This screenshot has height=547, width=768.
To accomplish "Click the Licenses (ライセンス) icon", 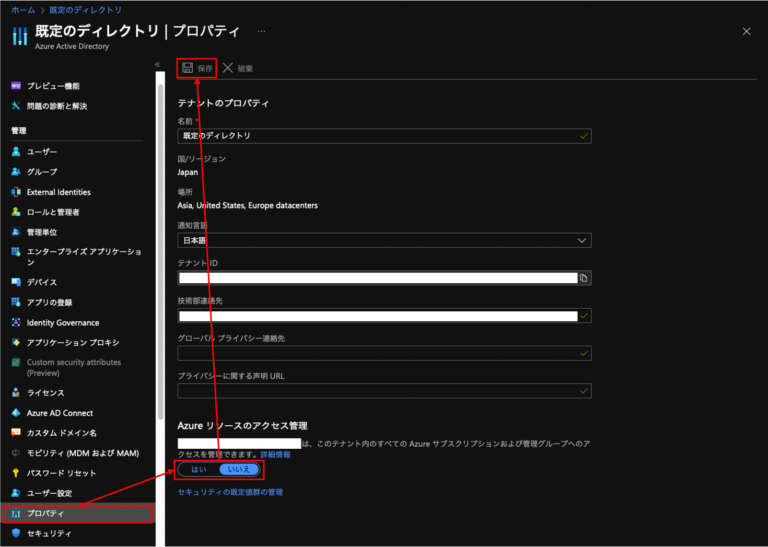I will [x=16, y=393].
